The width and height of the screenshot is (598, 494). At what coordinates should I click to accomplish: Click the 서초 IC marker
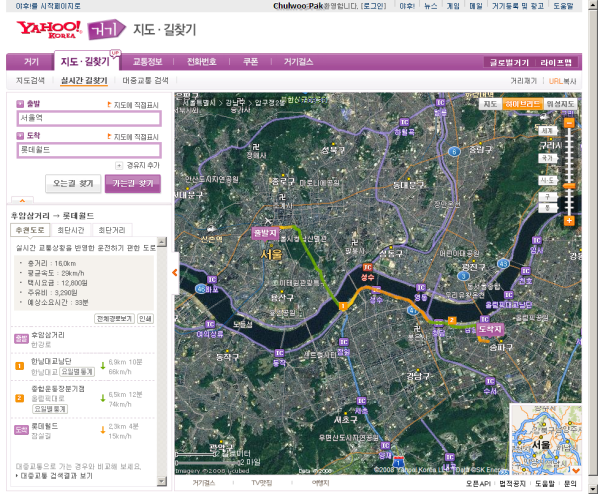(362, 401)
